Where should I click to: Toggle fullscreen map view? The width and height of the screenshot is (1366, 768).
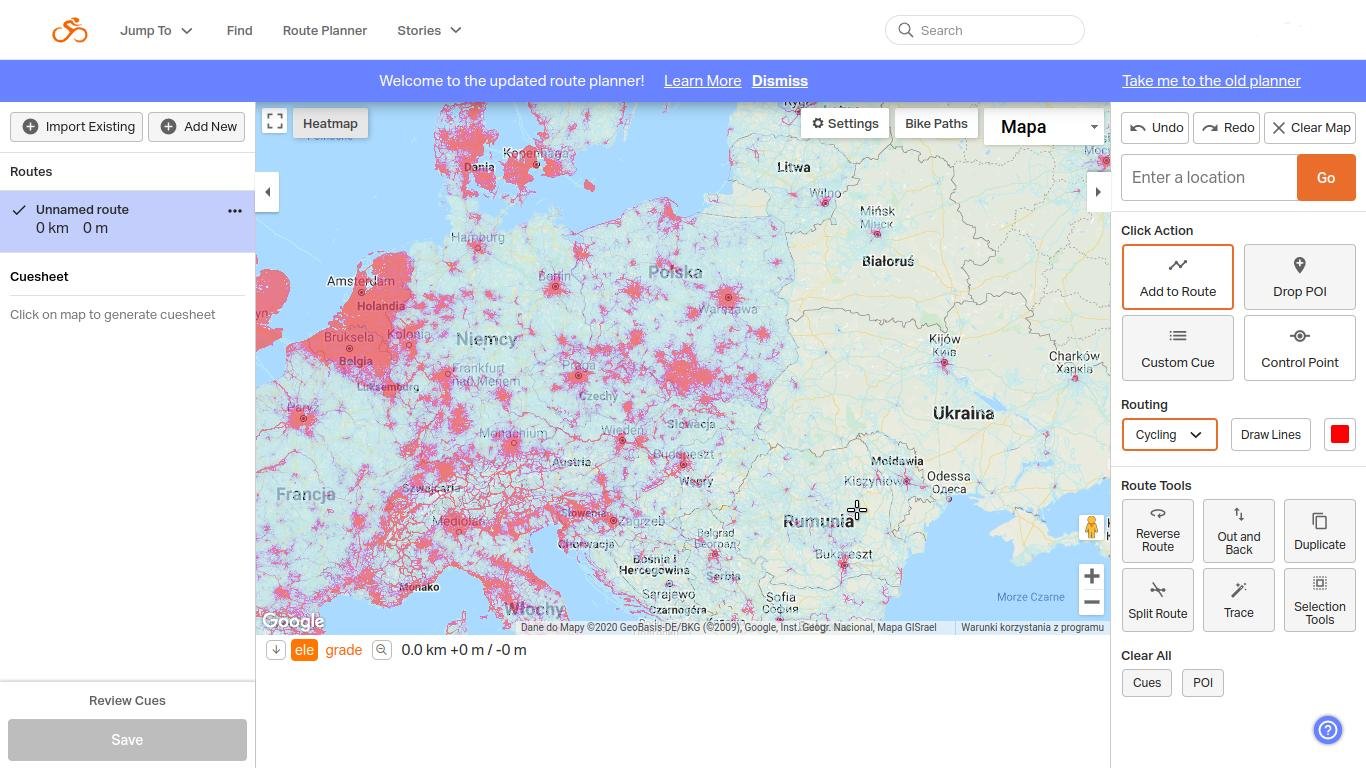coord(274,122)
